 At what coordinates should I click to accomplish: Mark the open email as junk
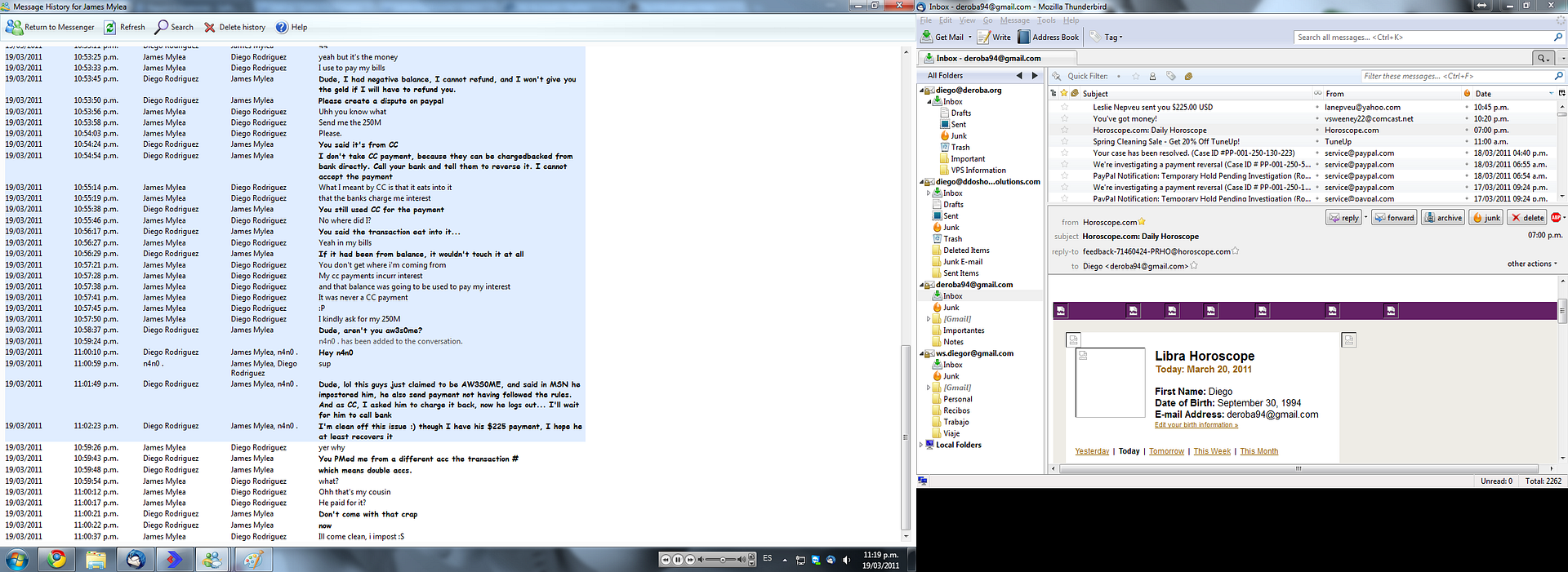pos(1486,218)
